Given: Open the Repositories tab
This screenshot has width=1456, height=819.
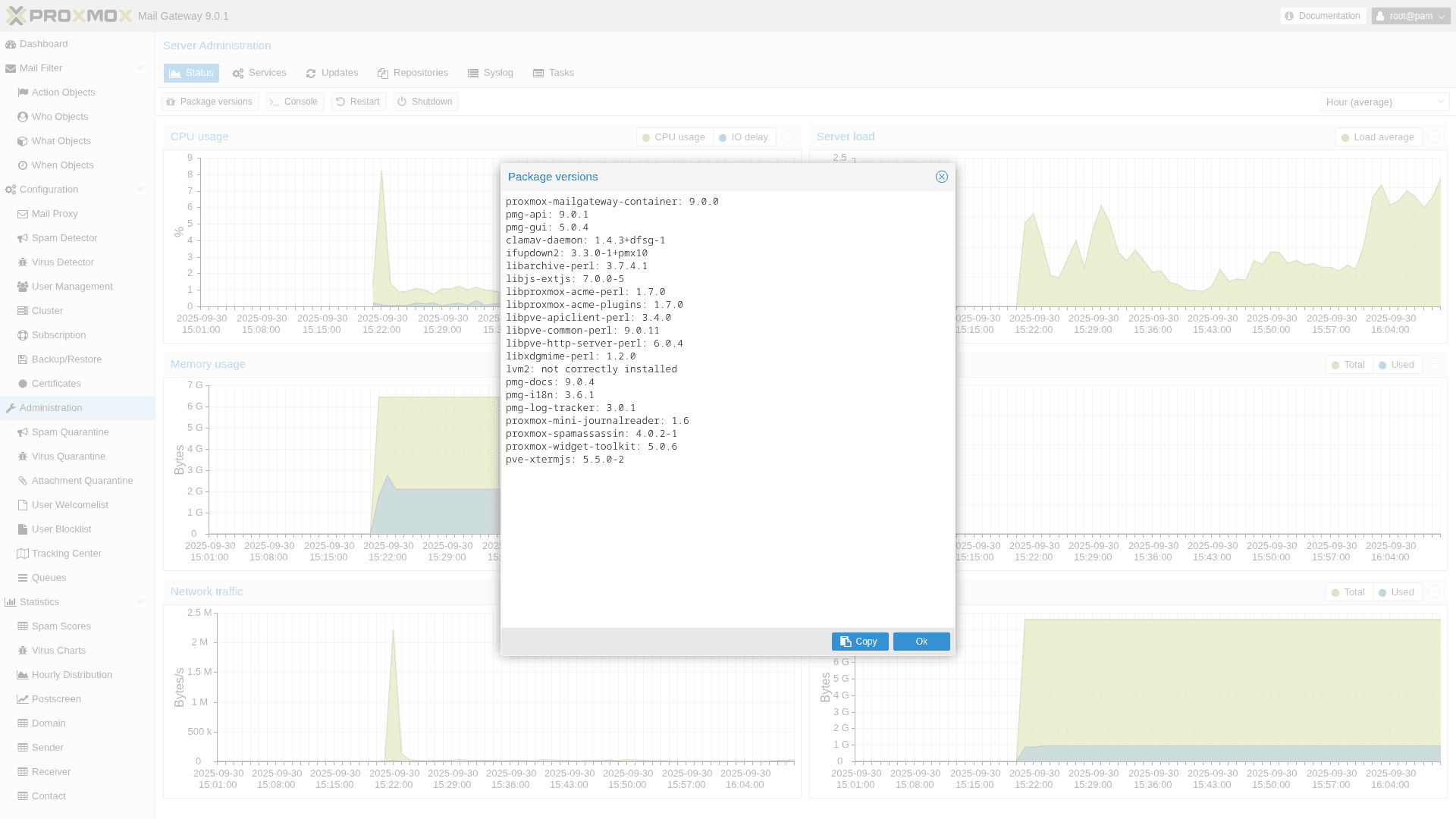Looking at the screenshot, I should pos(413,72).
